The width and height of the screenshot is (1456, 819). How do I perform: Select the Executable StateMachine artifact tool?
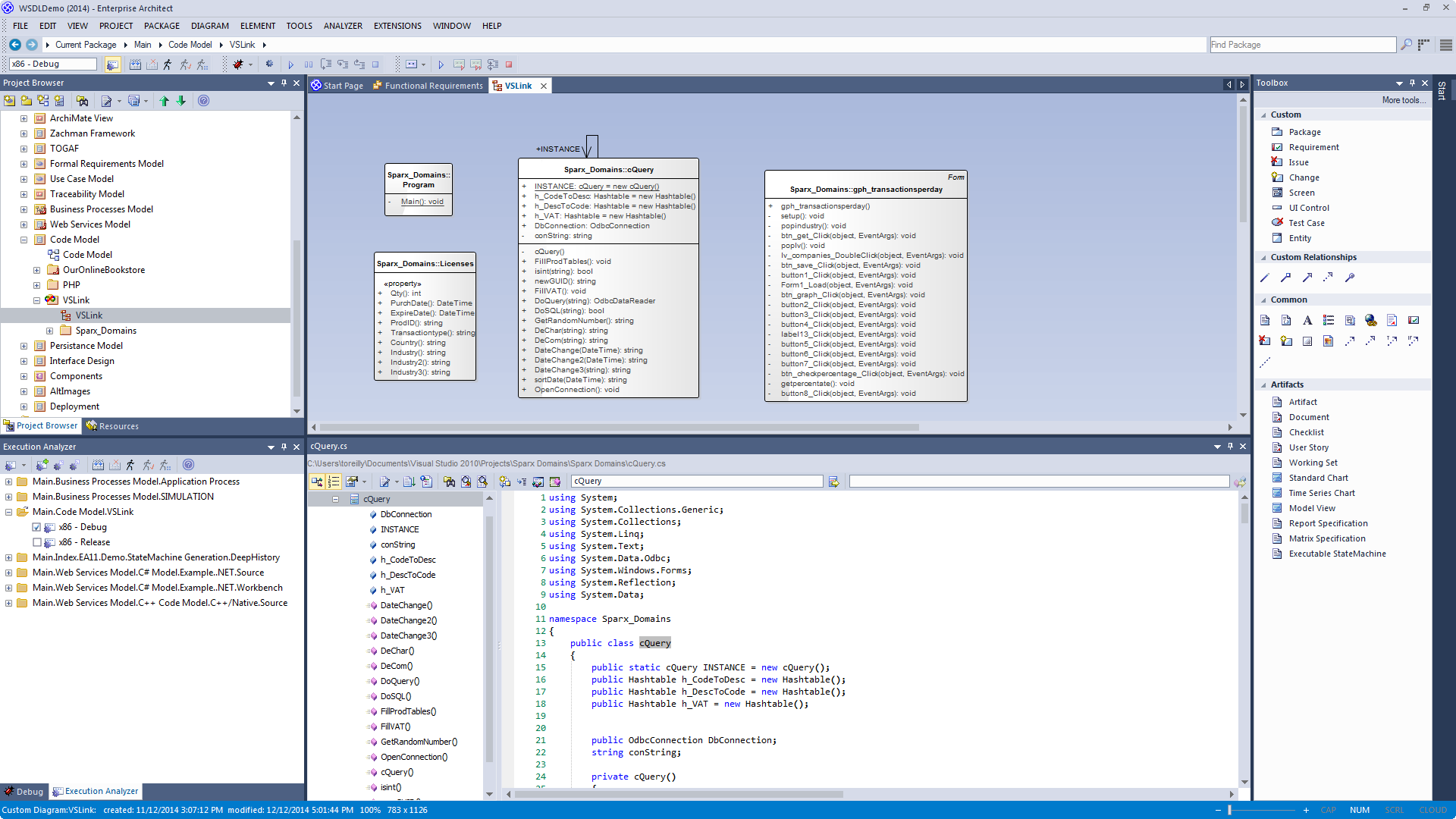[x=1337, y=554]
